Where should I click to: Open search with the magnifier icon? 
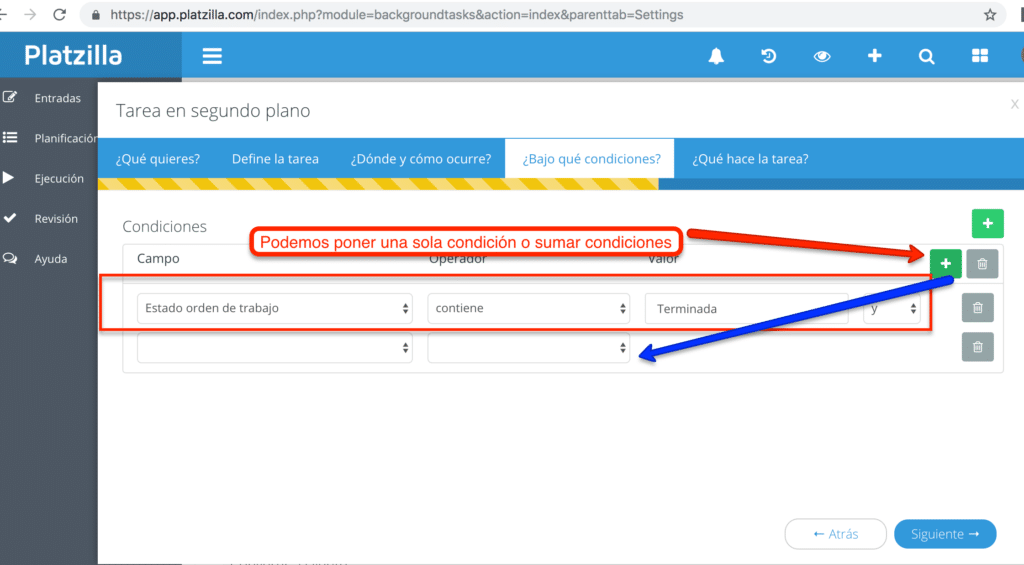tap(926, 56)
